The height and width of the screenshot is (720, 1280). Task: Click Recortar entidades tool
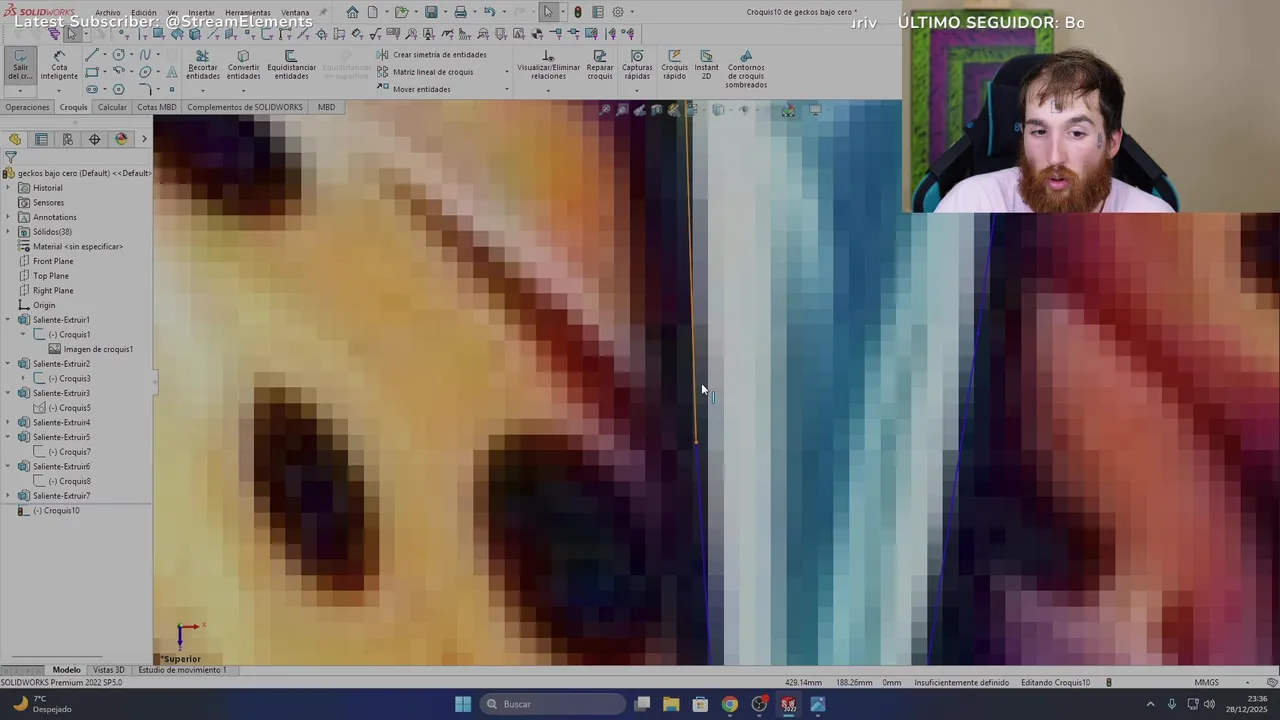coord(203,65)
